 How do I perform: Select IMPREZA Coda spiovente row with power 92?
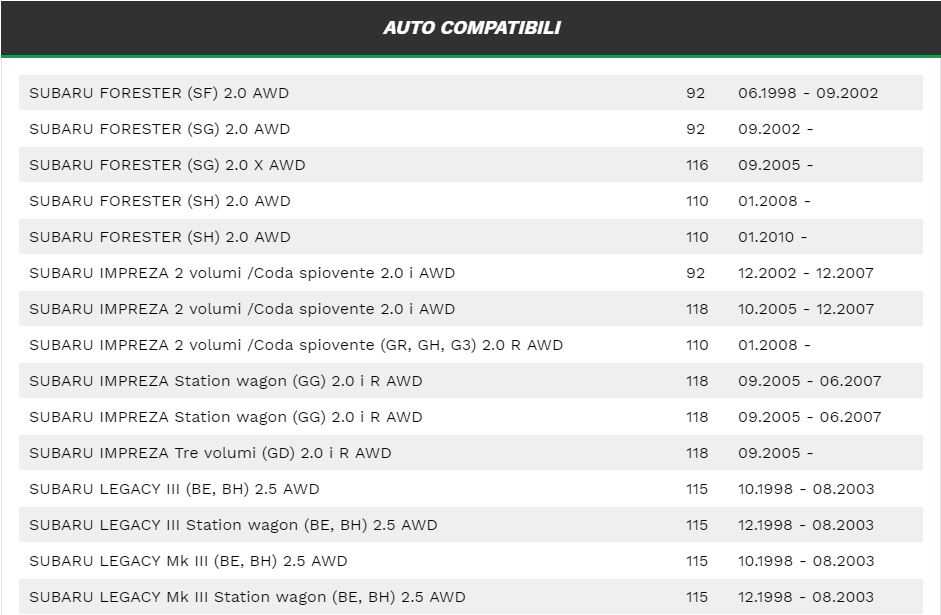coord(470,273)
